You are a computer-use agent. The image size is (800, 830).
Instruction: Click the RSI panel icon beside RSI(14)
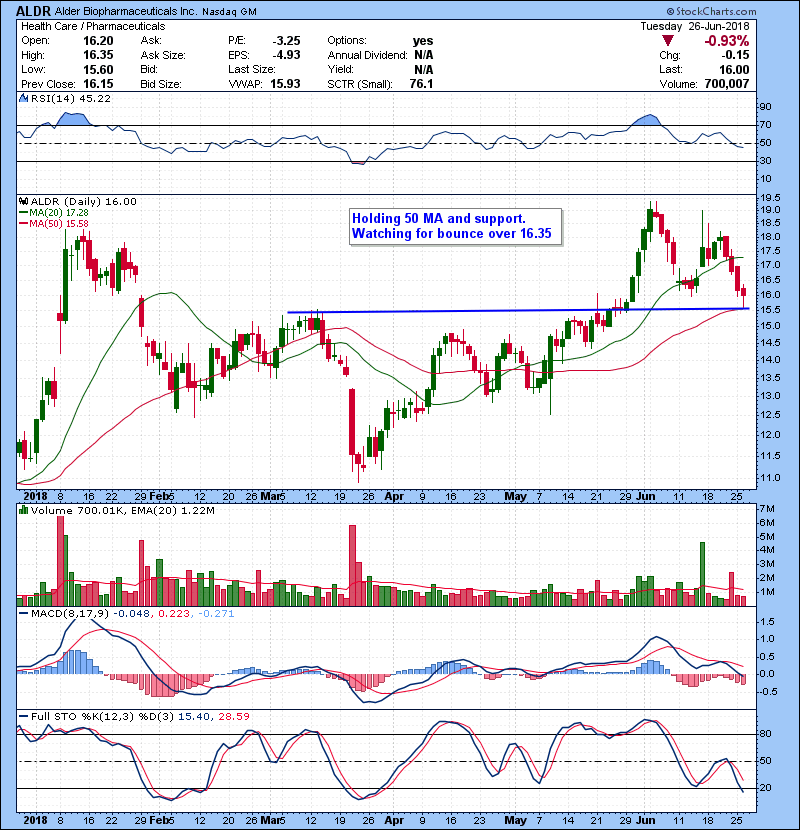(23, 98)
